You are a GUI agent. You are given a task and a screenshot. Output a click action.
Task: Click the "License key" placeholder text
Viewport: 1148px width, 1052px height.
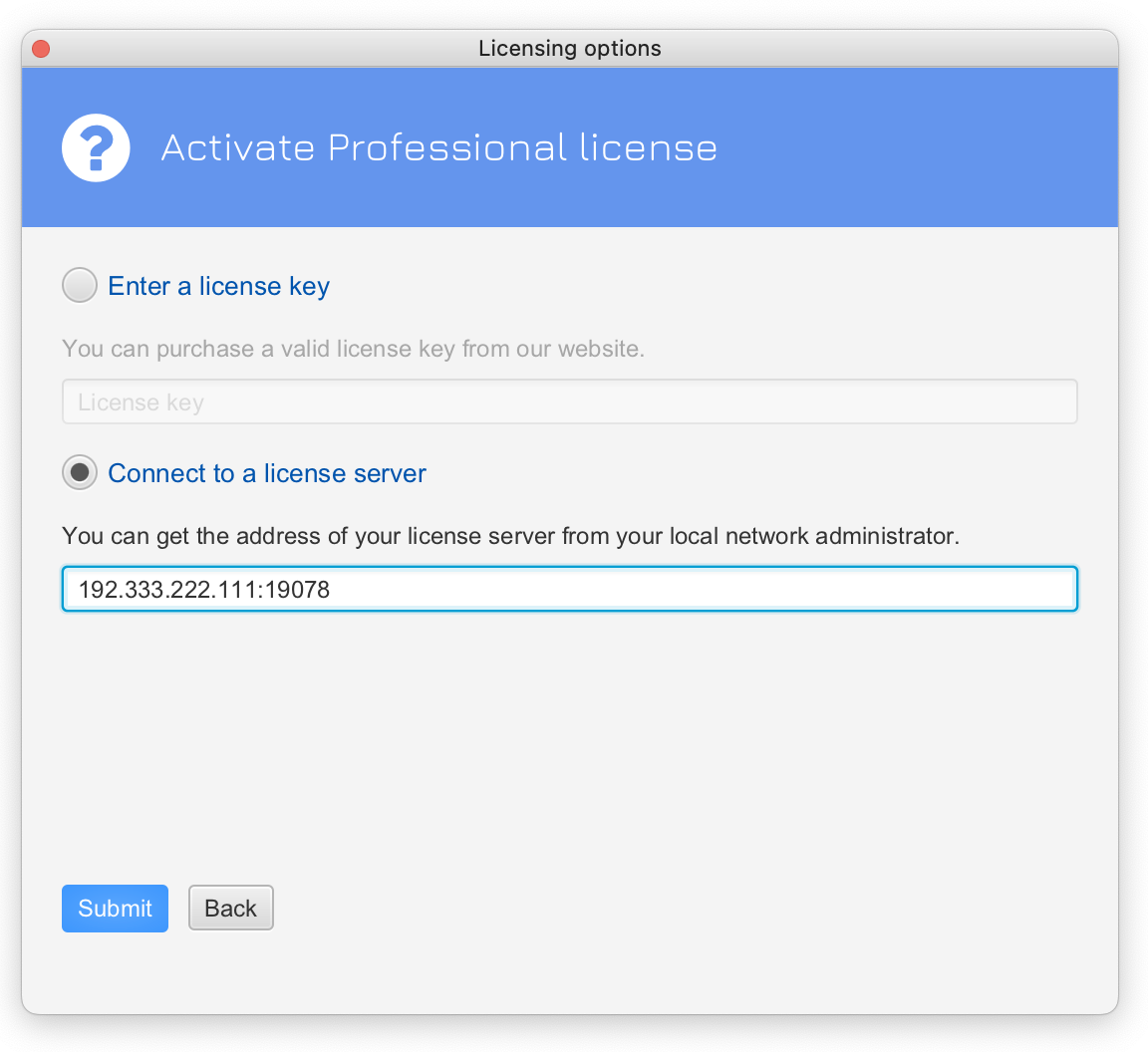141,402
